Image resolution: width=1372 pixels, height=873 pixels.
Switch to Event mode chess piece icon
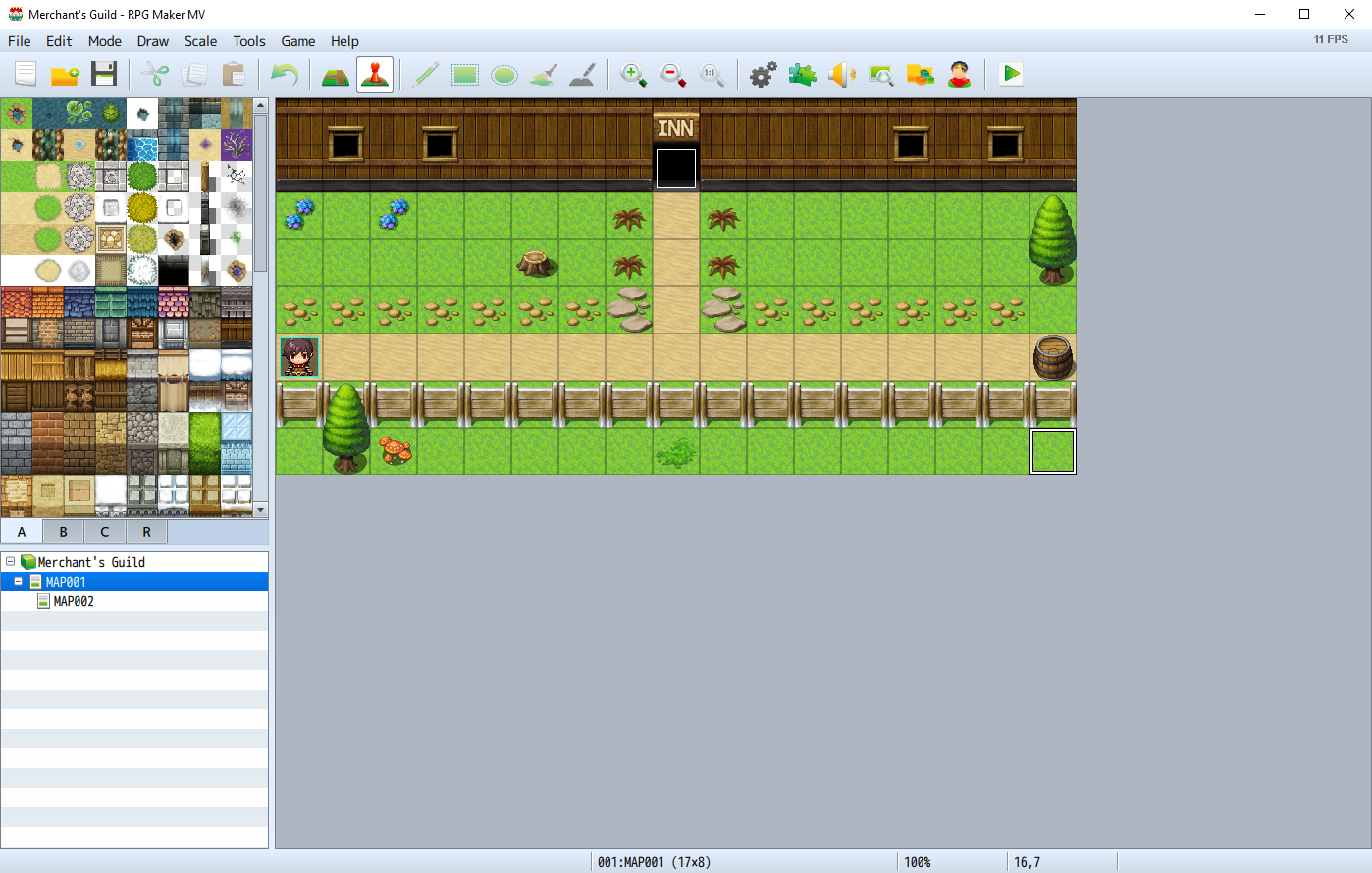[x=375, y=75]
